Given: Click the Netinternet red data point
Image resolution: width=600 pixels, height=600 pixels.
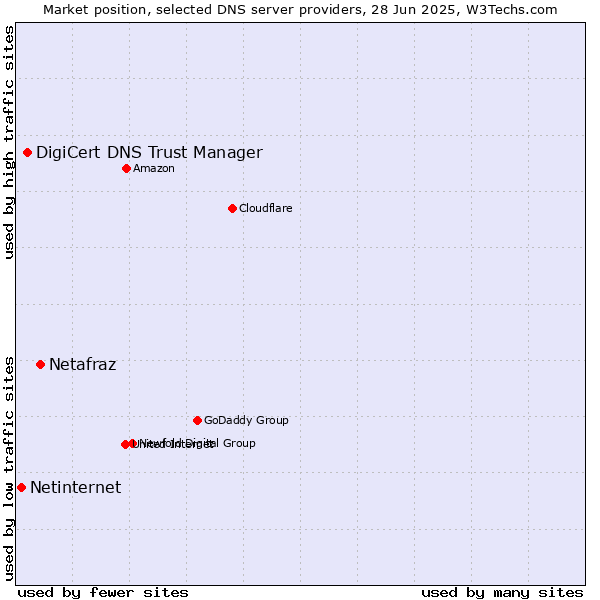Looking at the screenshot, I should point(21,488).
